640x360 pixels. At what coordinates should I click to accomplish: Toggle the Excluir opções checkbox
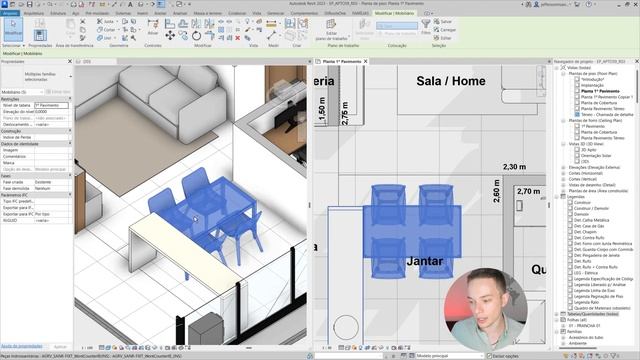tap(489, 356)
